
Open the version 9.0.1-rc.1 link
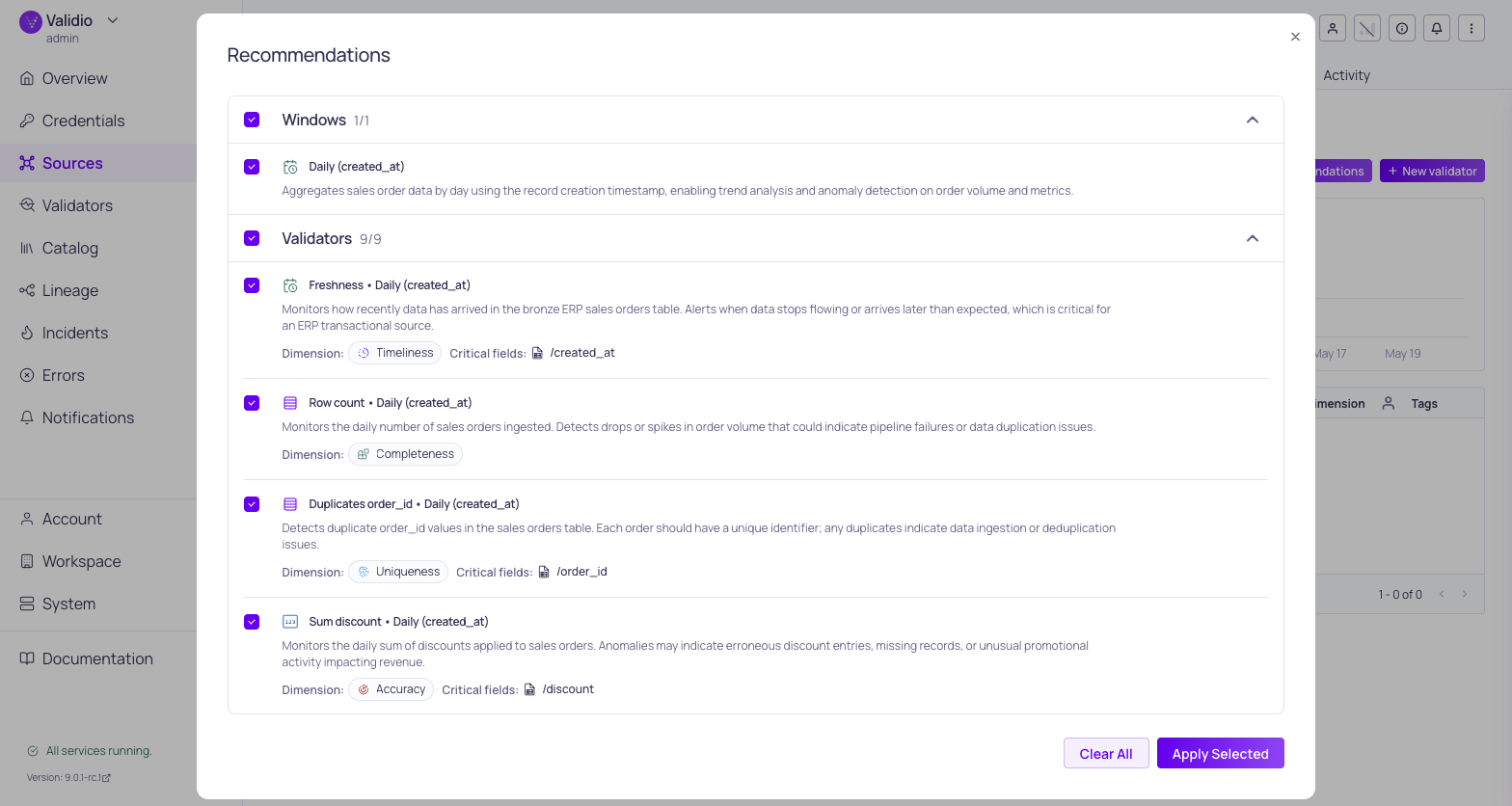pyautogui.click(x=68, y=777)
